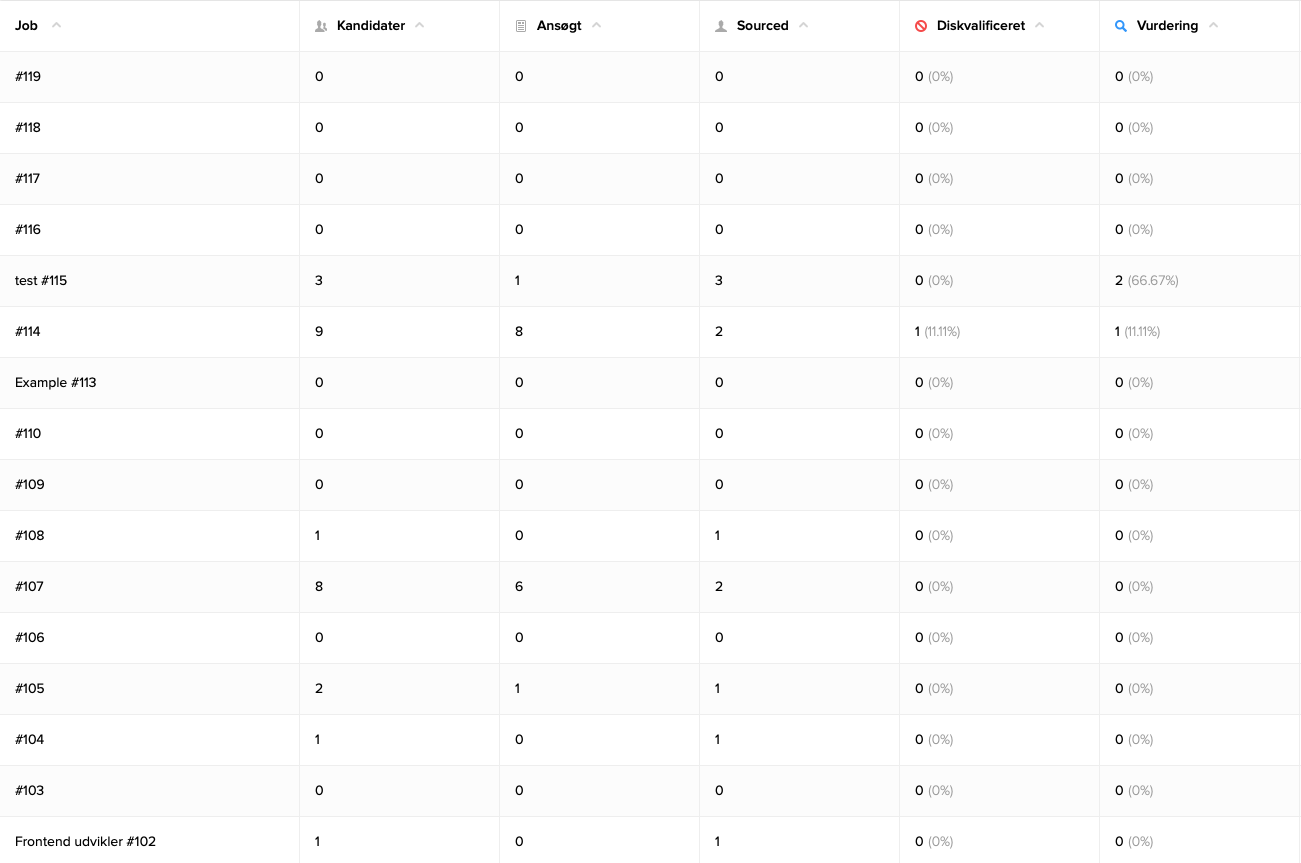Open job #114 row title
Image resolution: width=1301 pixels, height=863 pixels.
[x=28, y=332]
